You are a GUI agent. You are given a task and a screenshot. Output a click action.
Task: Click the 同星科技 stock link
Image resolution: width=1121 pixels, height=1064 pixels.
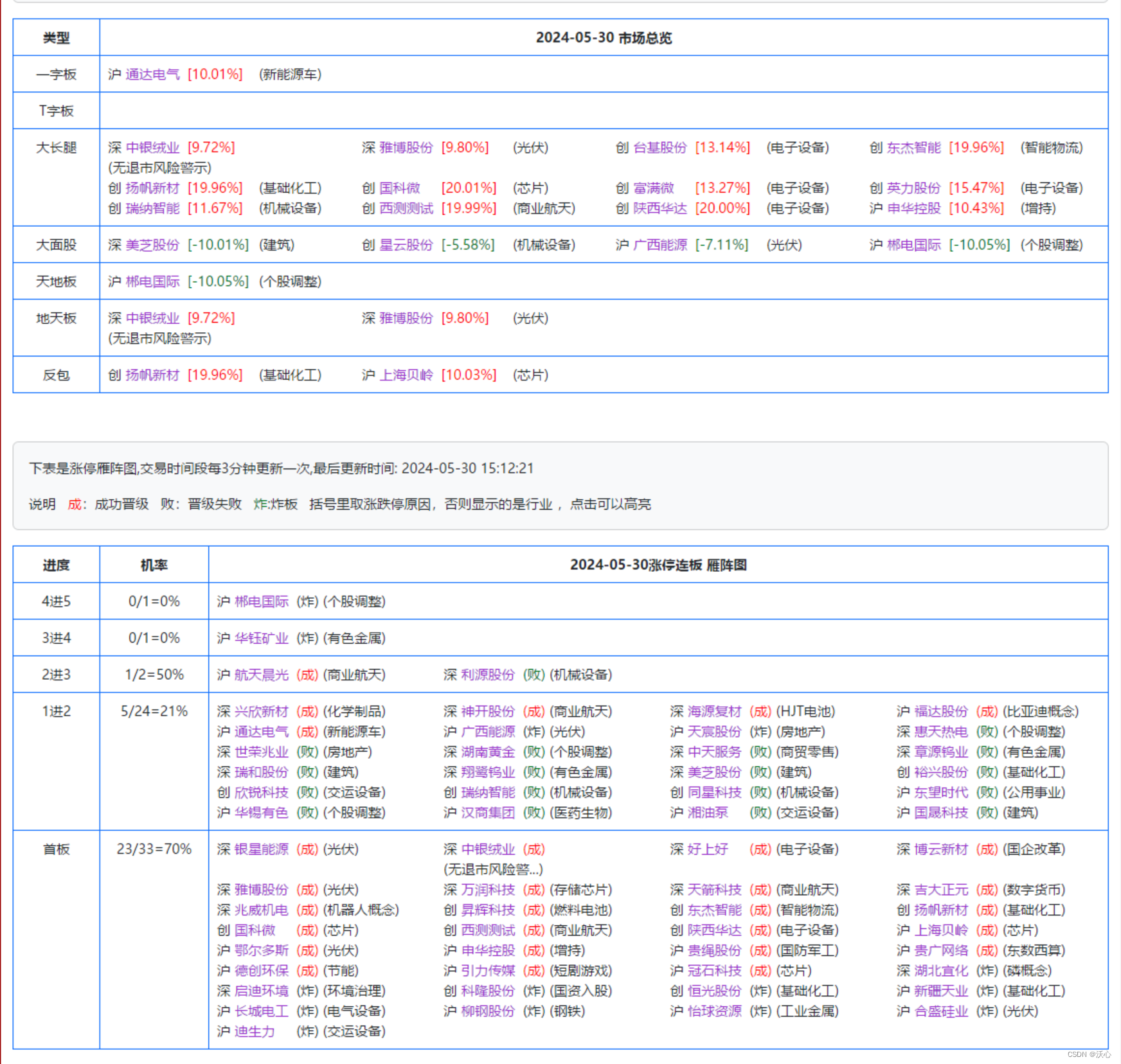click(x=715, y=793)
